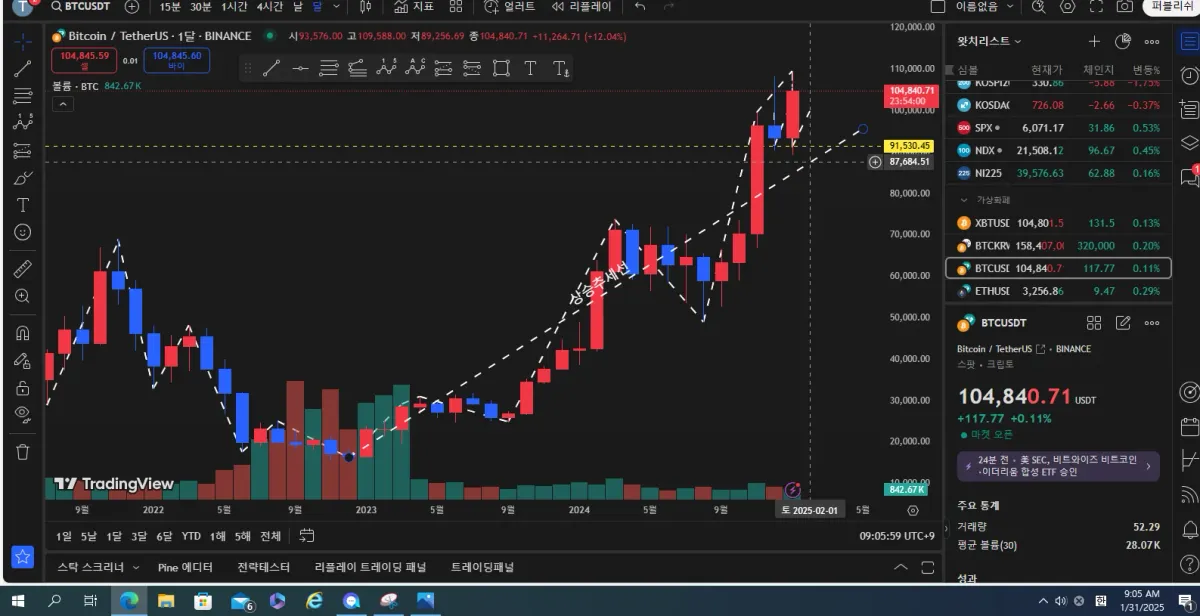Select horizontal line in floating drawing toolbar
Screen dimensions: 1200x616
pyautogui.click(x=300, y=69)
